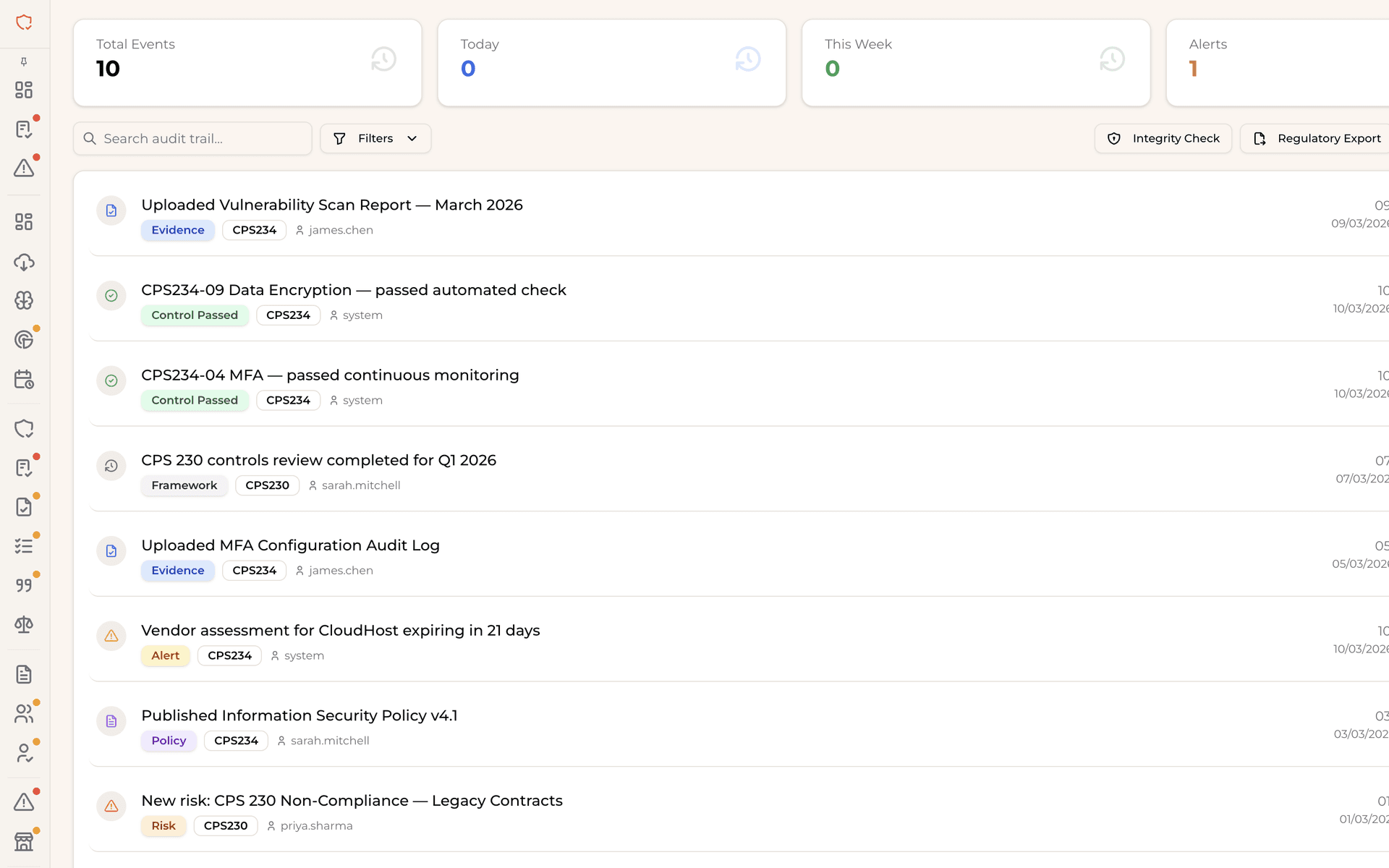1389x868 pixels.
Task: Click CPS230 tag on controls review row
Action: [267, 485]
